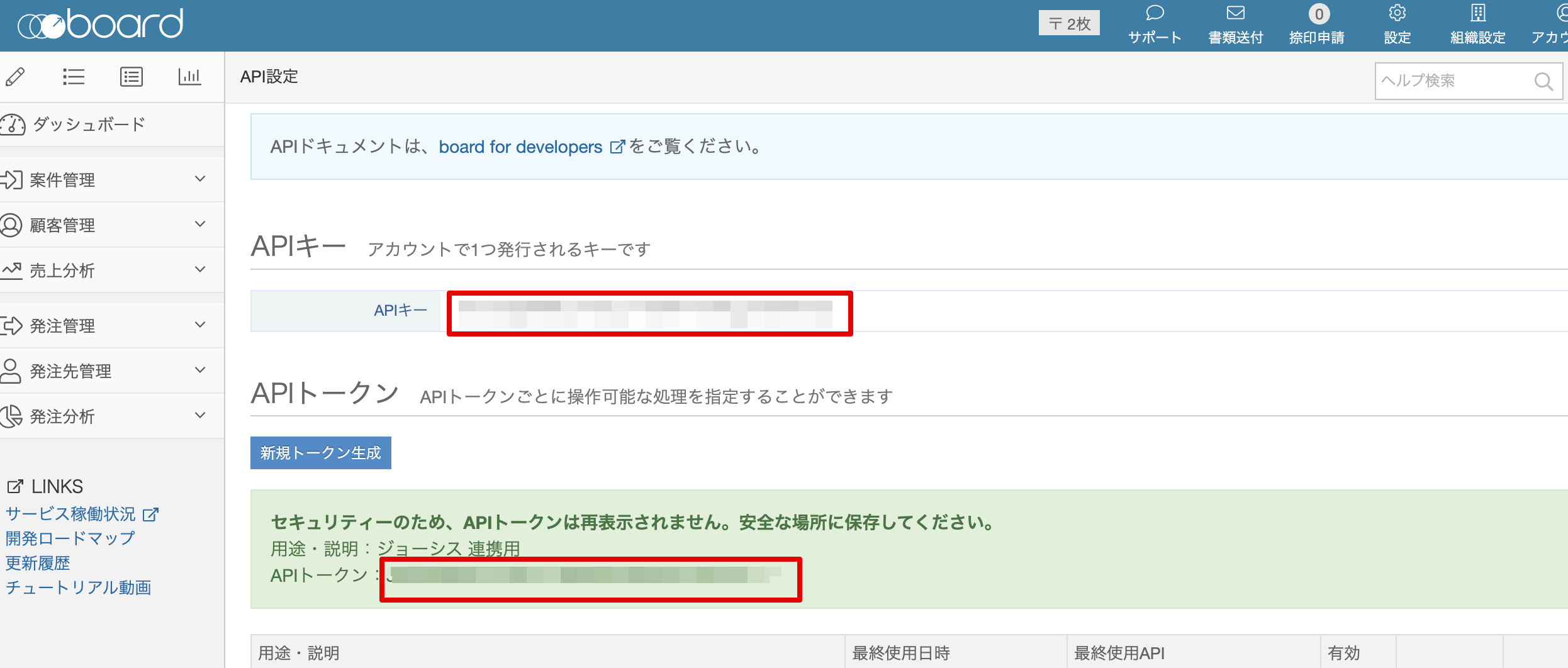Open the bar chart icon in sidebar
This screenshot has width=1568, height=668.
189,77
